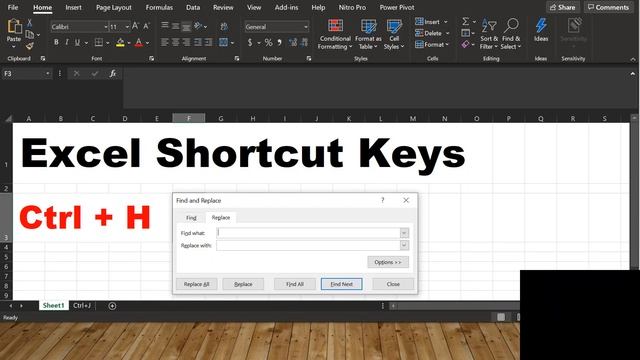The image size is (640, 360).
Task: Click the Find Next button
Action: (x=342, y=284)
